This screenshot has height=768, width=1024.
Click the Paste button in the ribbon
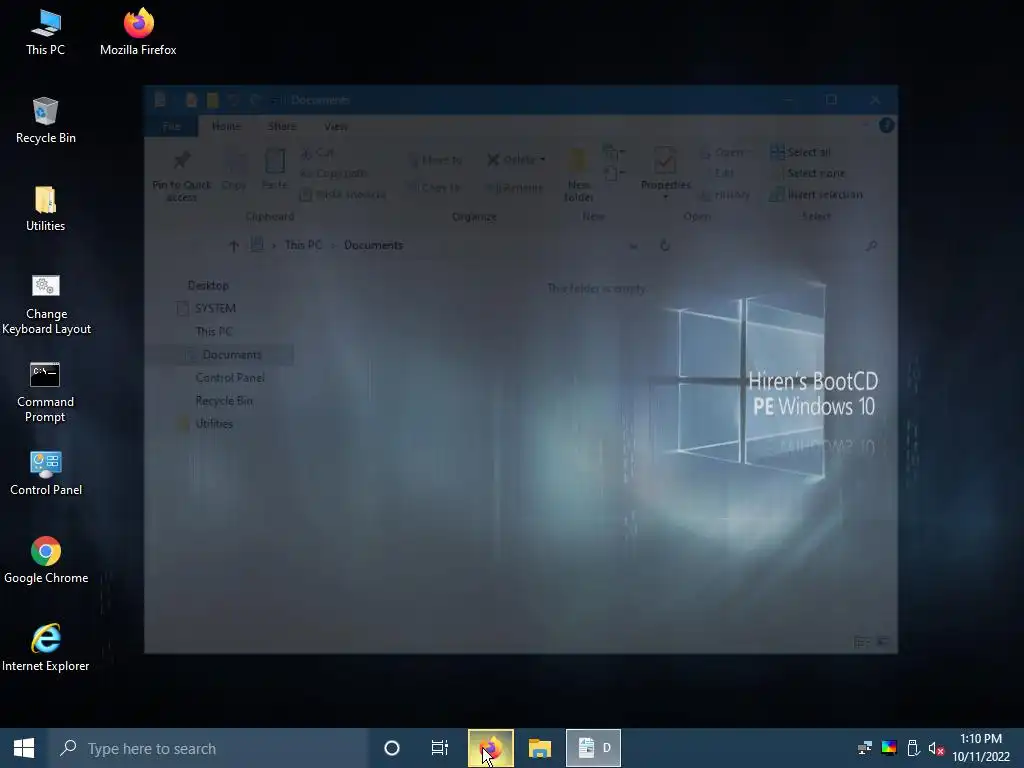274,170
